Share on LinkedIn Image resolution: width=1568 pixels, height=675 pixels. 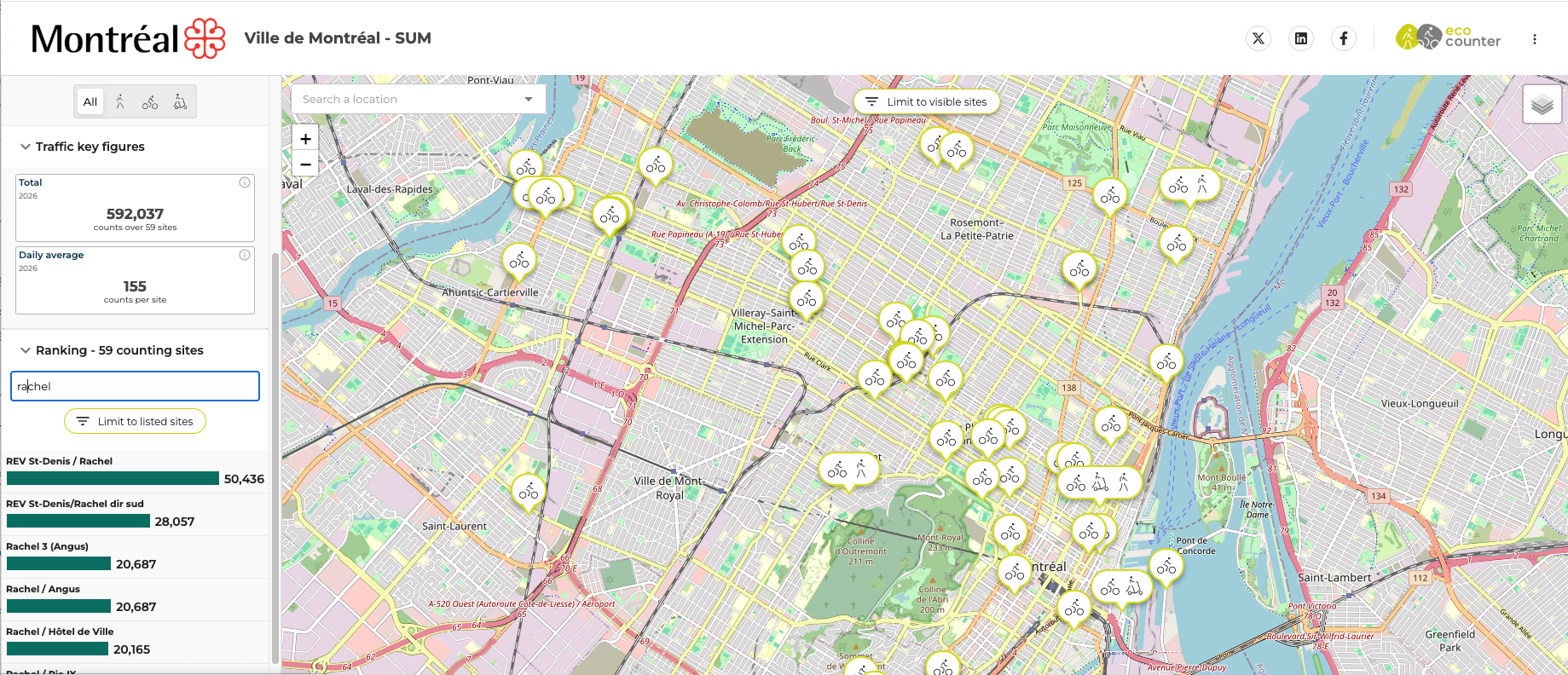coord(1301,38)
